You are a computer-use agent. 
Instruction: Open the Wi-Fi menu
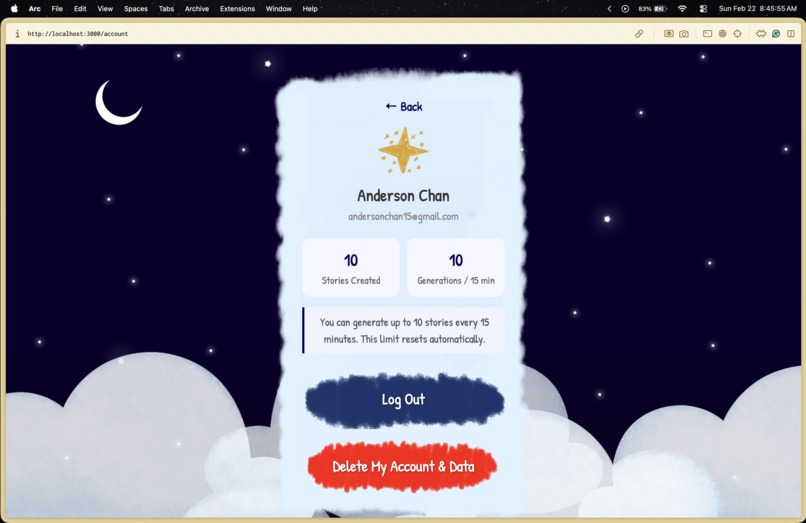coord(682,9)
